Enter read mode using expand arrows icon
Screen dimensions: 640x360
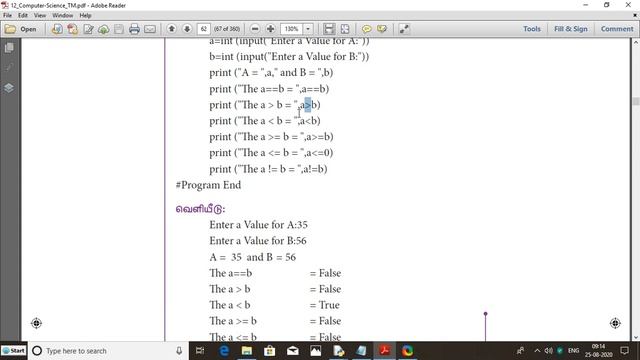point(404,29)
